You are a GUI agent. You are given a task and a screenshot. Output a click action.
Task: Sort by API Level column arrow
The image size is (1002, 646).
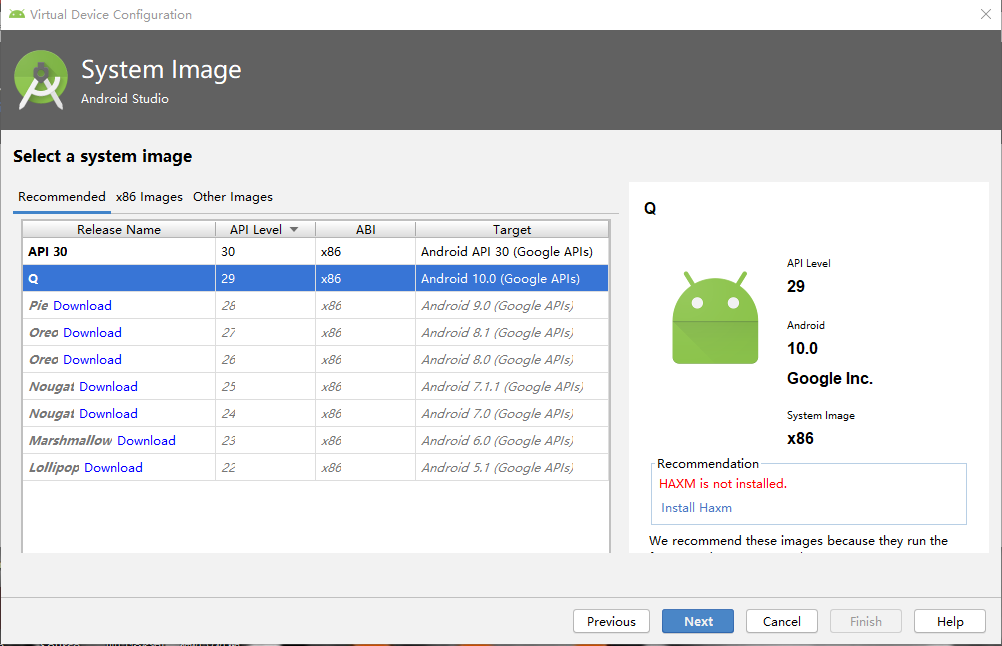(x=294, y=229)
